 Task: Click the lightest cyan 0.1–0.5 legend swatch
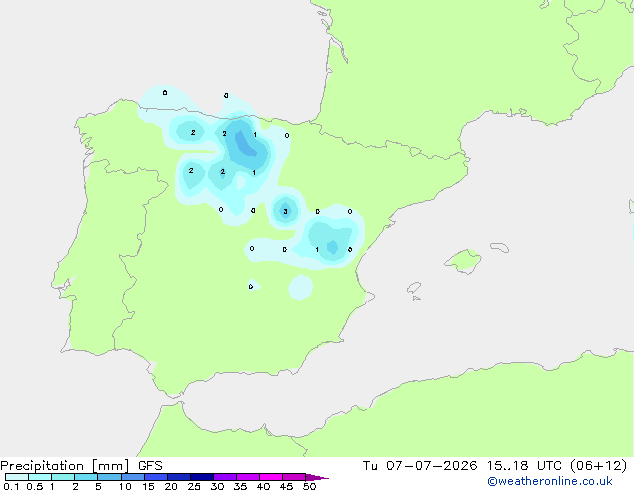[17, 477]
